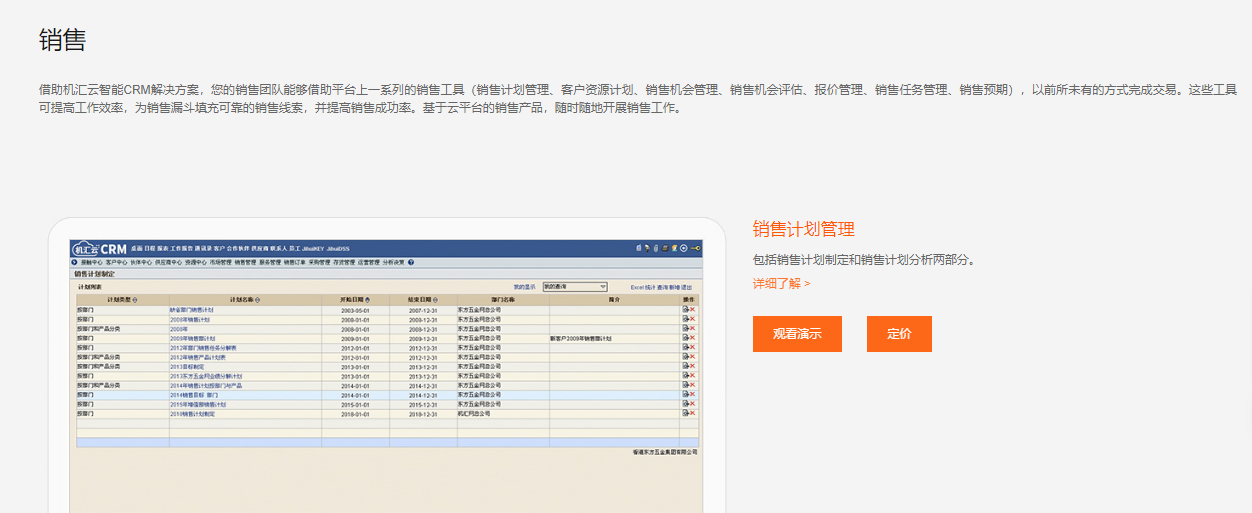Click the red delete X in the 2018-01-01 row

click(x=693, y=413)
